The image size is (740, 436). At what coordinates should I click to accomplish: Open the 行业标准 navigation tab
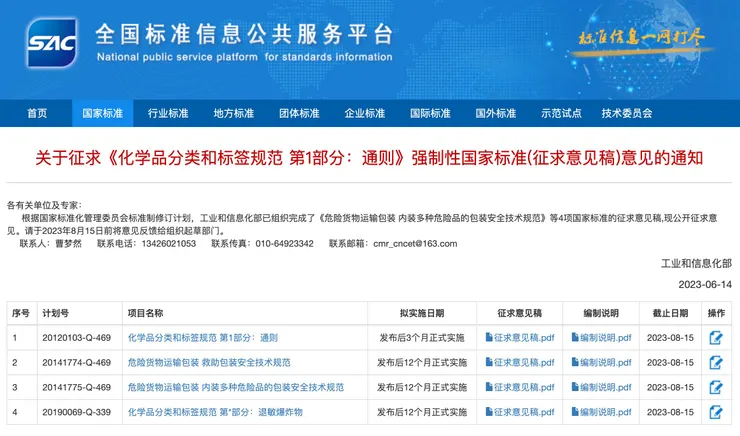(168, 113)
